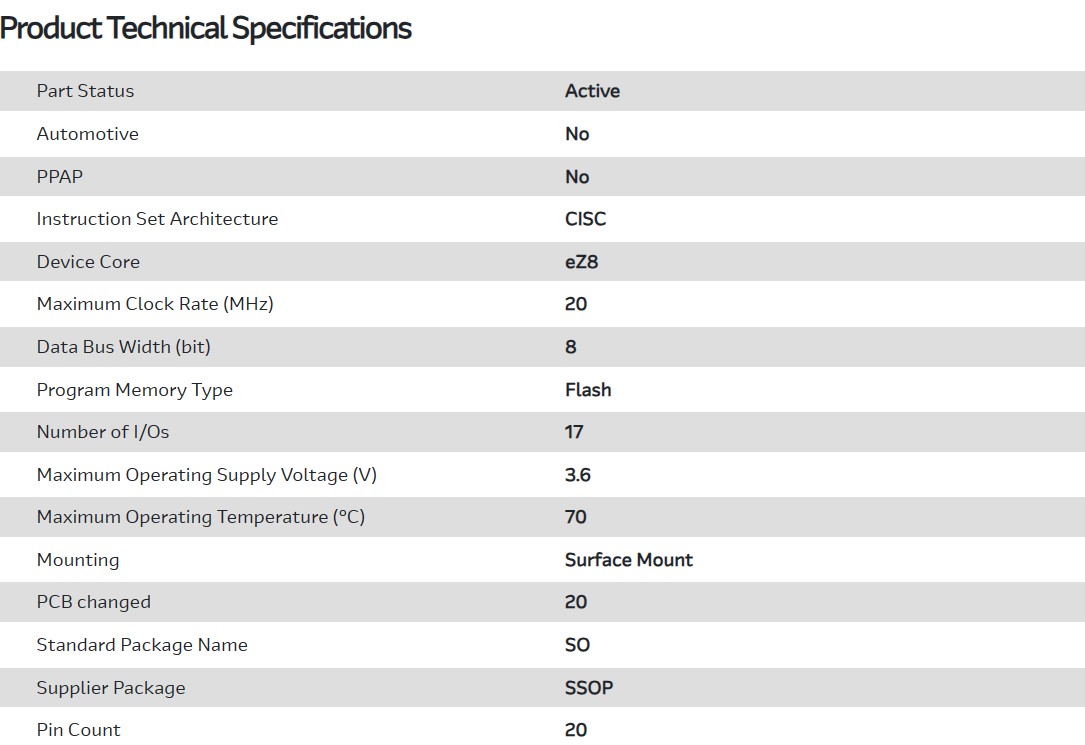
Task: Click the Flash memory type value
Action: point(588,390)
